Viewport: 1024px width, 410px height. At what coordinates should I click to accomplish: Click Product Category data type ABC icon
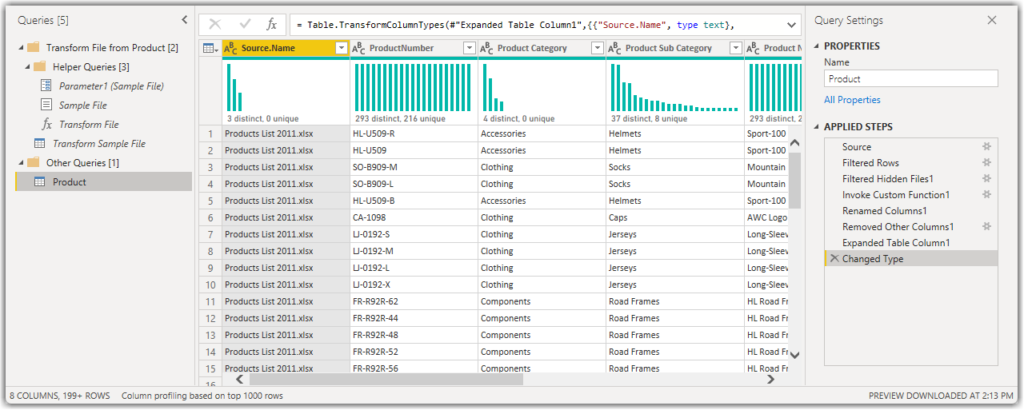[487, 48]
